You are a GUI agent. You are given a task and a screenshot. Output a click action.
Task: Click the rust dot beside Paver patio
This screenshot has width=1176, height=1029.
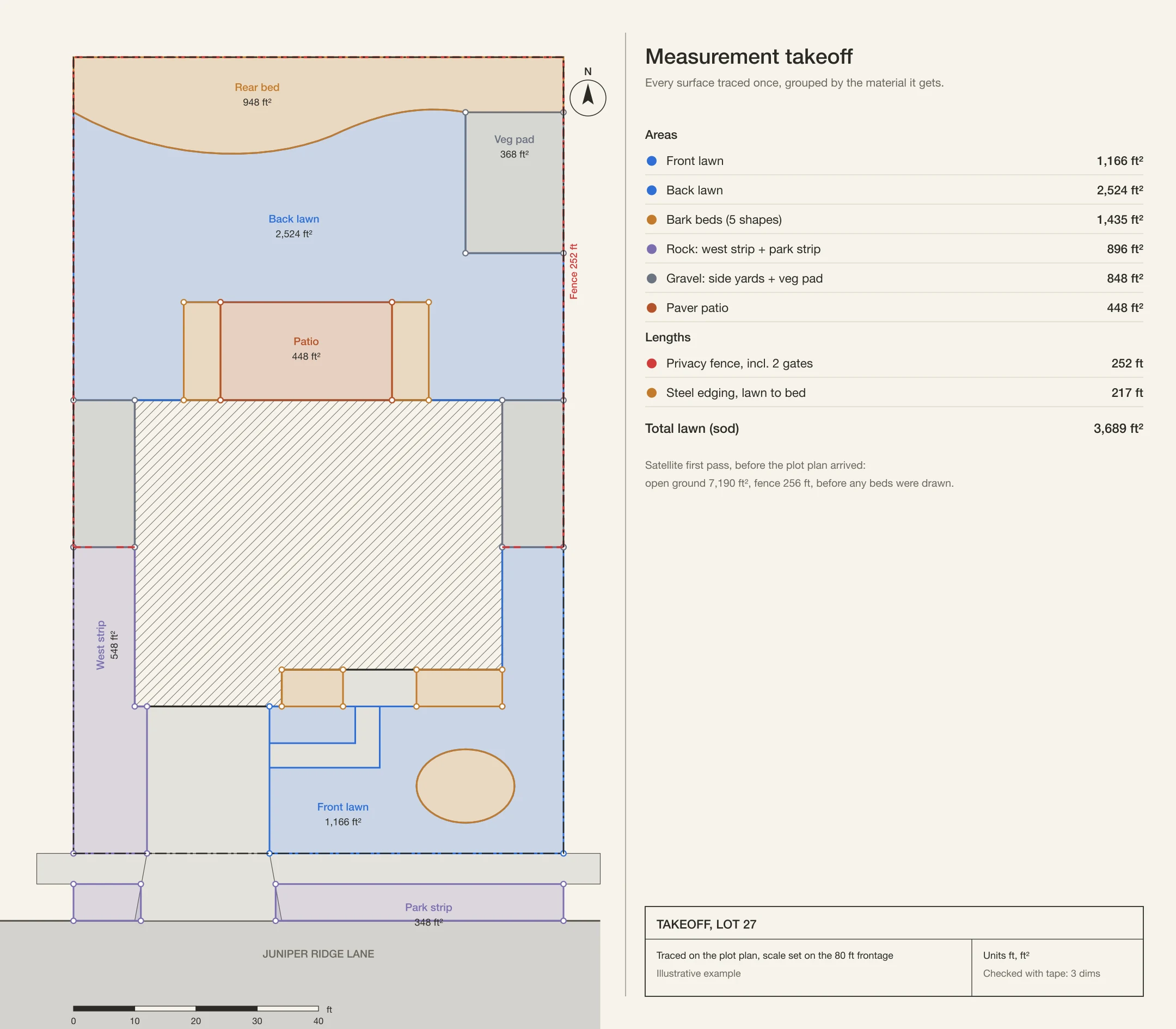point(651,308)
